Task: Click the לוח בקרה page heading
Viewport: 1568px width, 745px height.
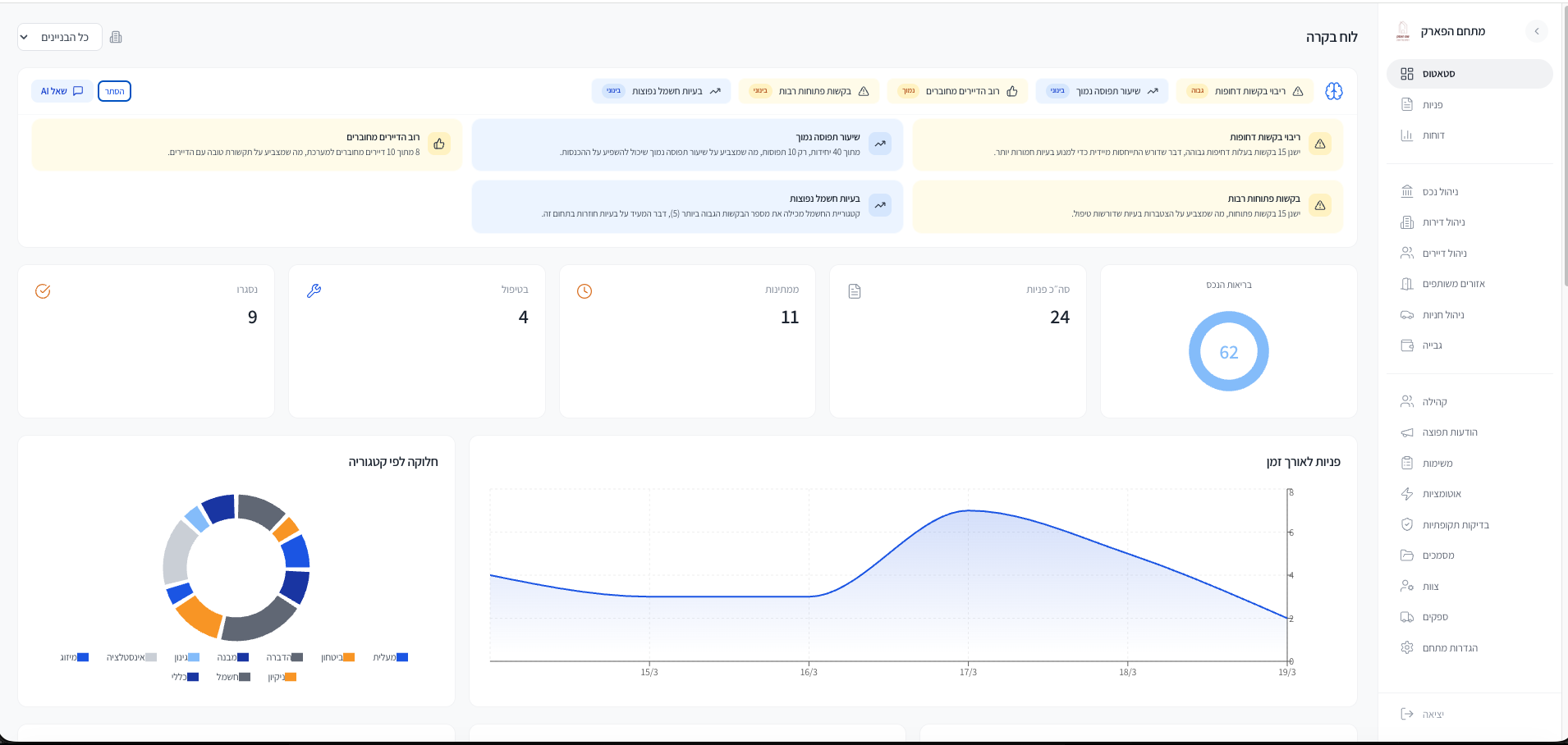Action: [x=1332, y=37]
